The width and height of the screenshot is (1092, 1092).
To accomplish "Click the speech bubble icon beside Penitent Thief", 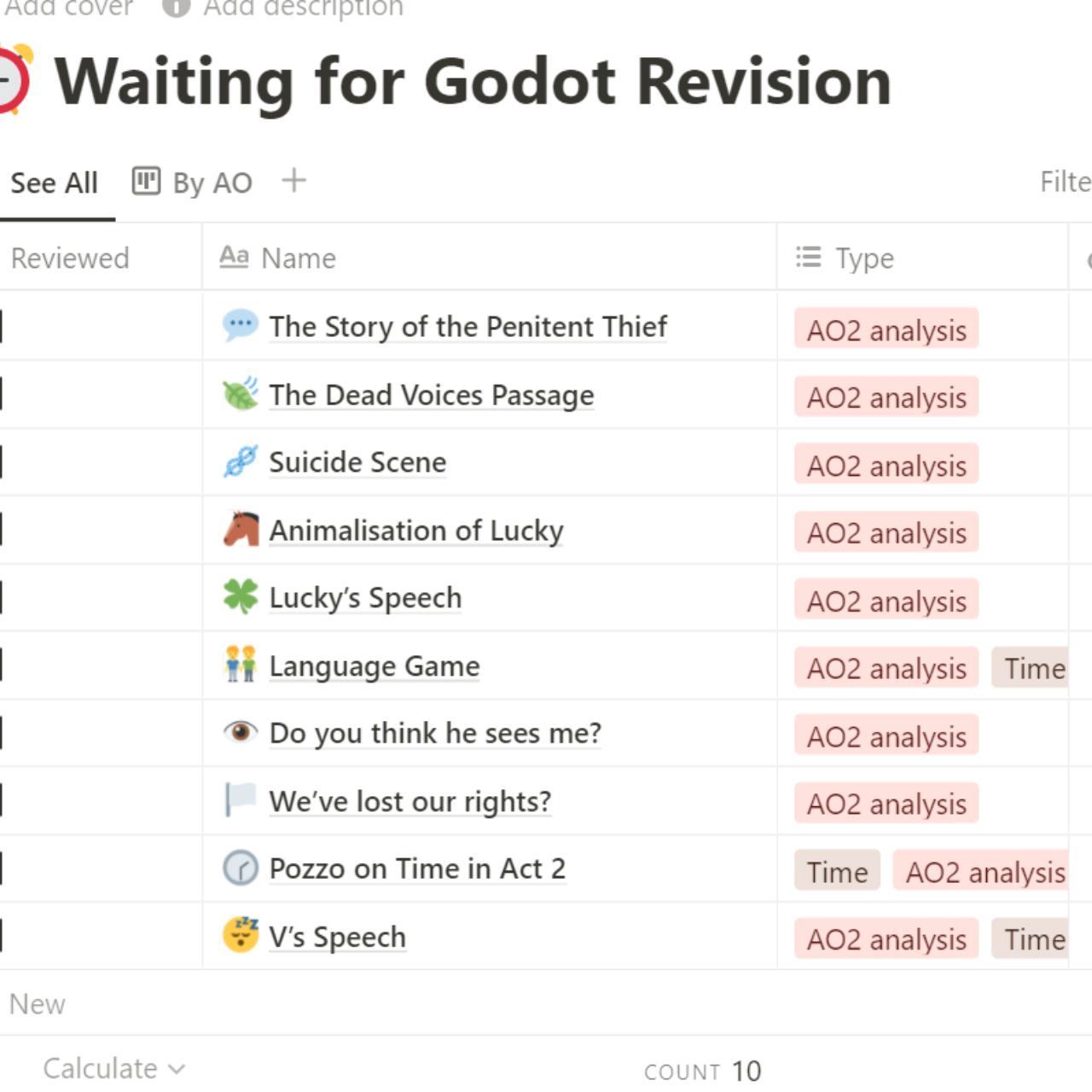I will coord(240,326).
